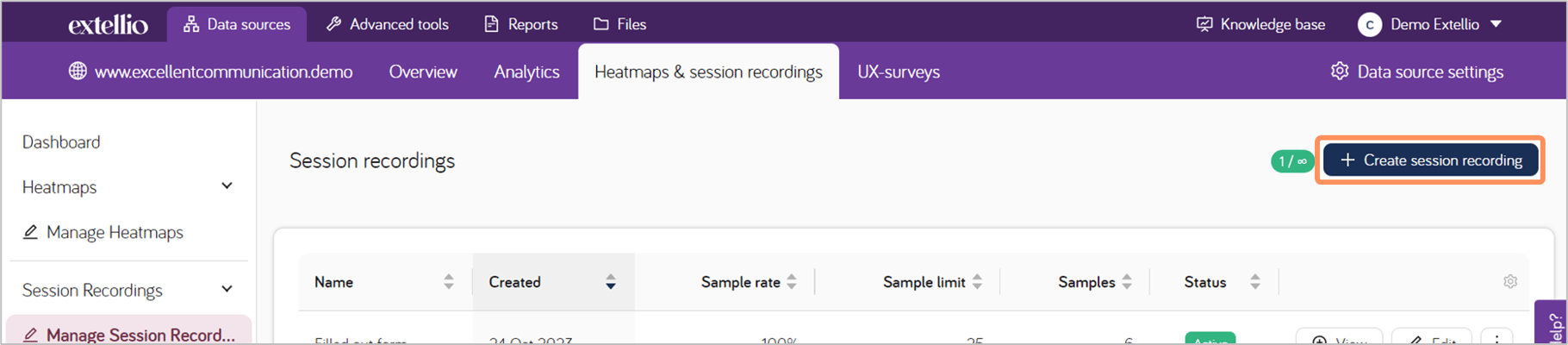Click the user avatar icon labeled C

click(1369, 25)
